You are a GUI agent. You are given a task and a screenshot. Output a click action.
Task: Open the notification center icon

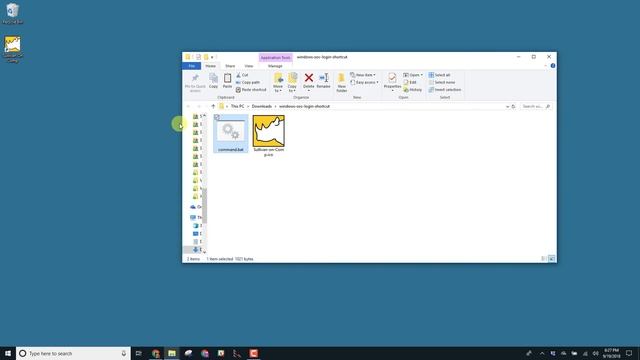629,353
